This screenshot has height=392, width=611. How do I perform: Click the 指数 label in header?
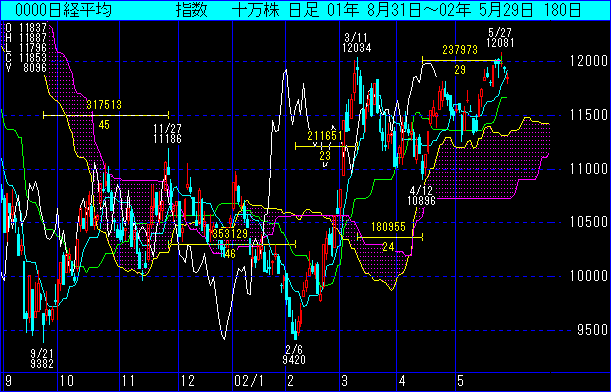[x=191, y=11]
